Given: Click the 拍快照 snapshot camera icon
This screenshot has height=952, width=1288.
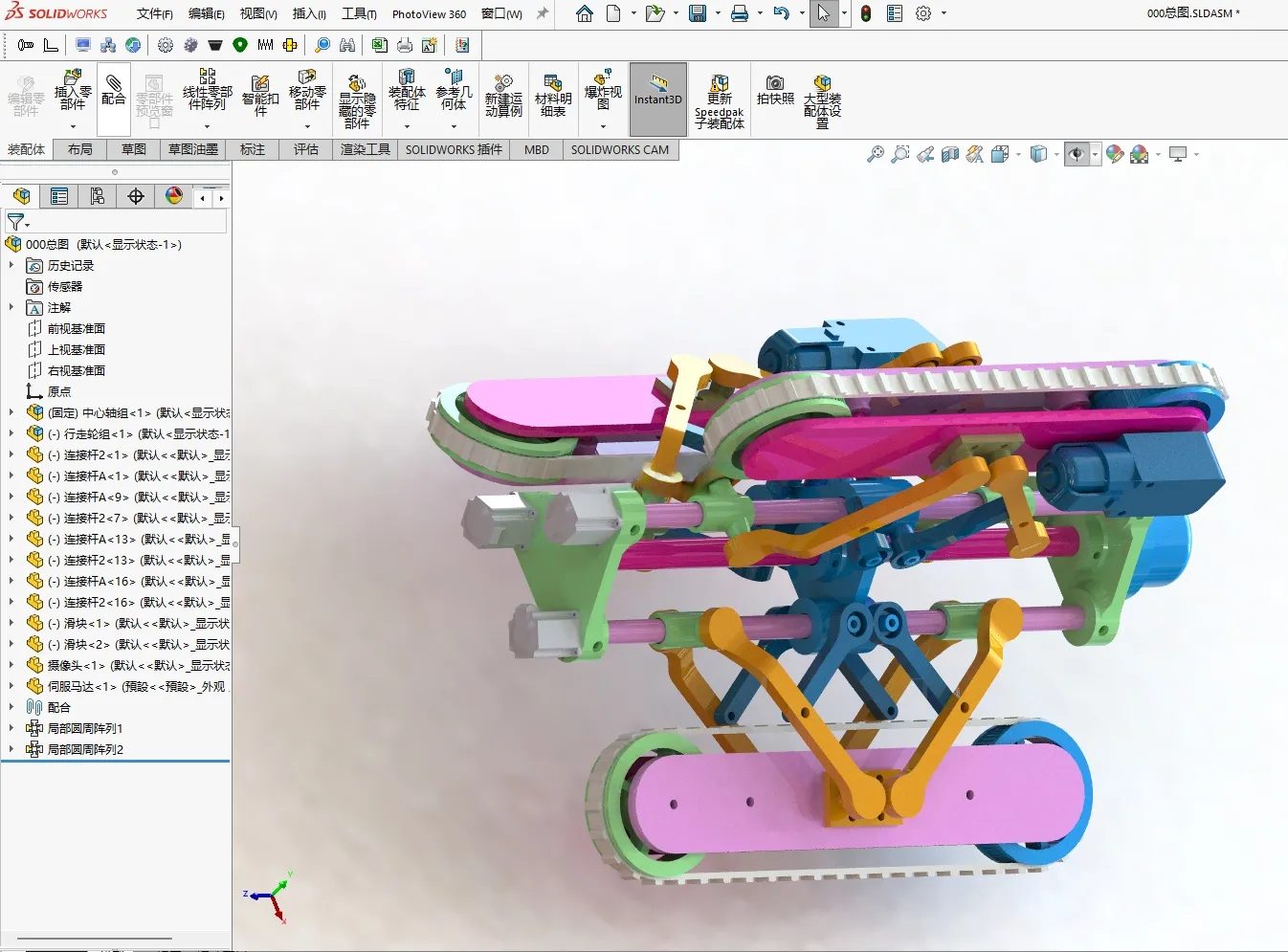Looking at the screenshot, I should point(775,89).
